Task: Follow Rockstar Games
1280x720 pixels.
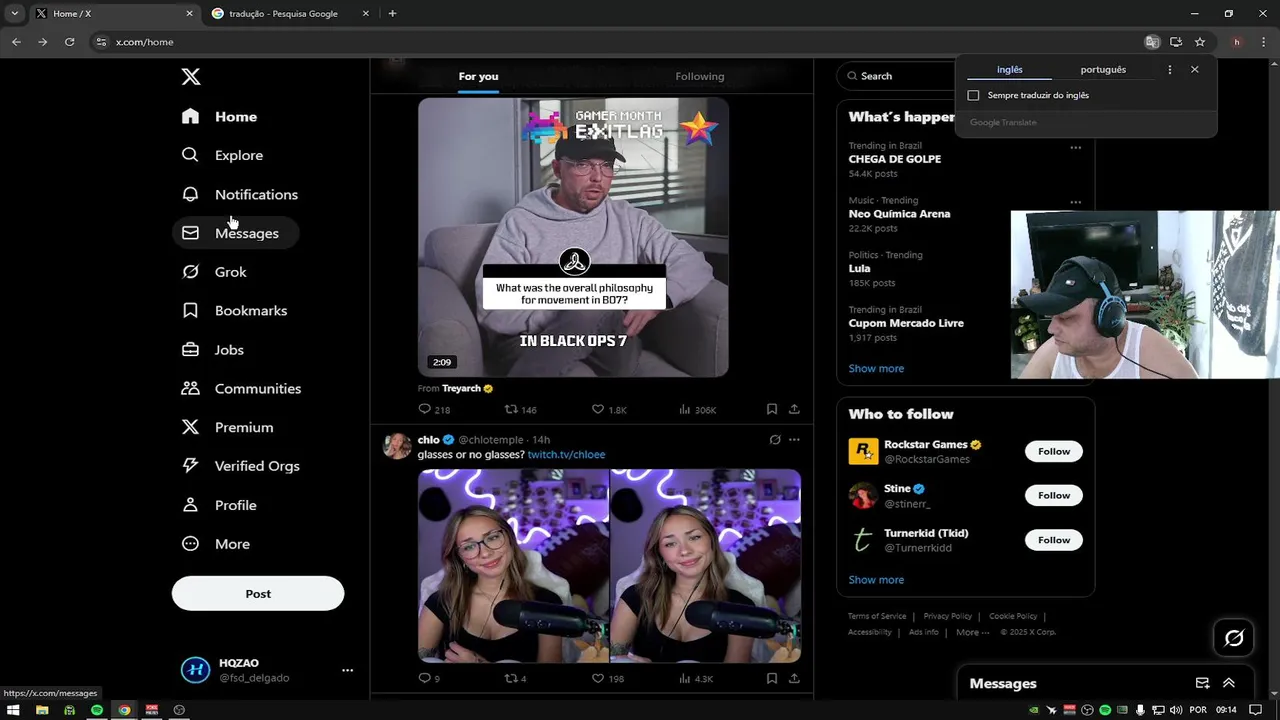Action: 1053,451
